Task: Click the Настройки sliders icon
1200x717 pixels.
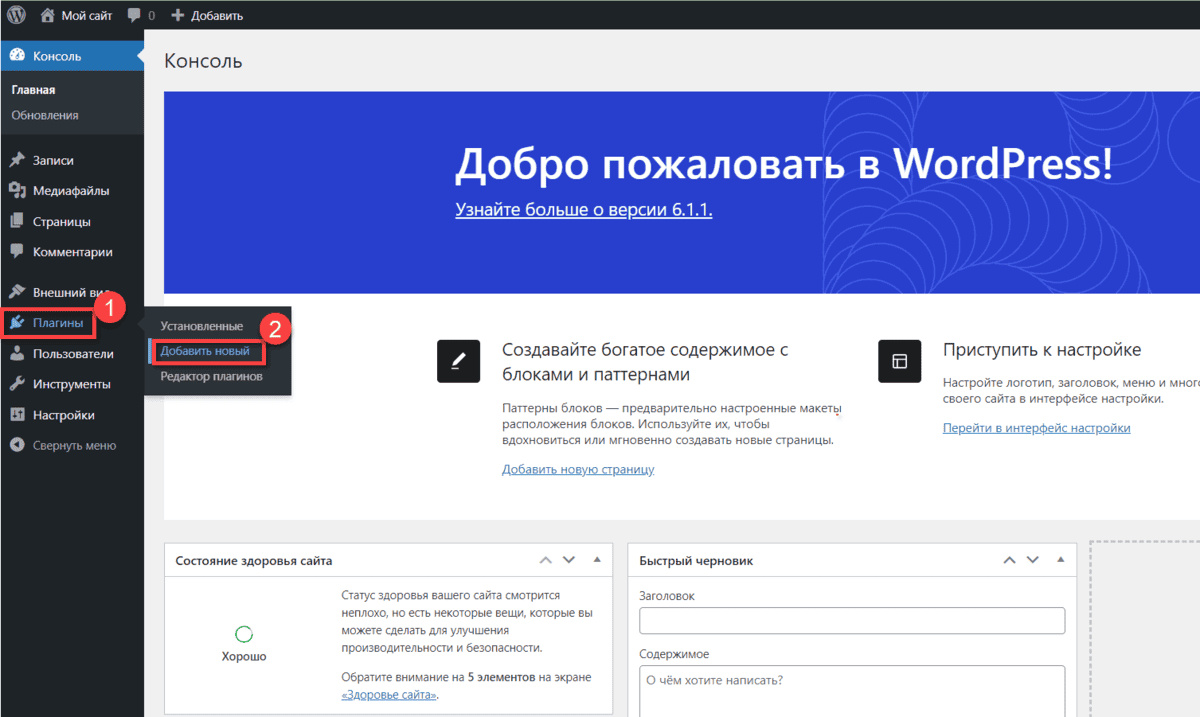Action: [17, 415]
